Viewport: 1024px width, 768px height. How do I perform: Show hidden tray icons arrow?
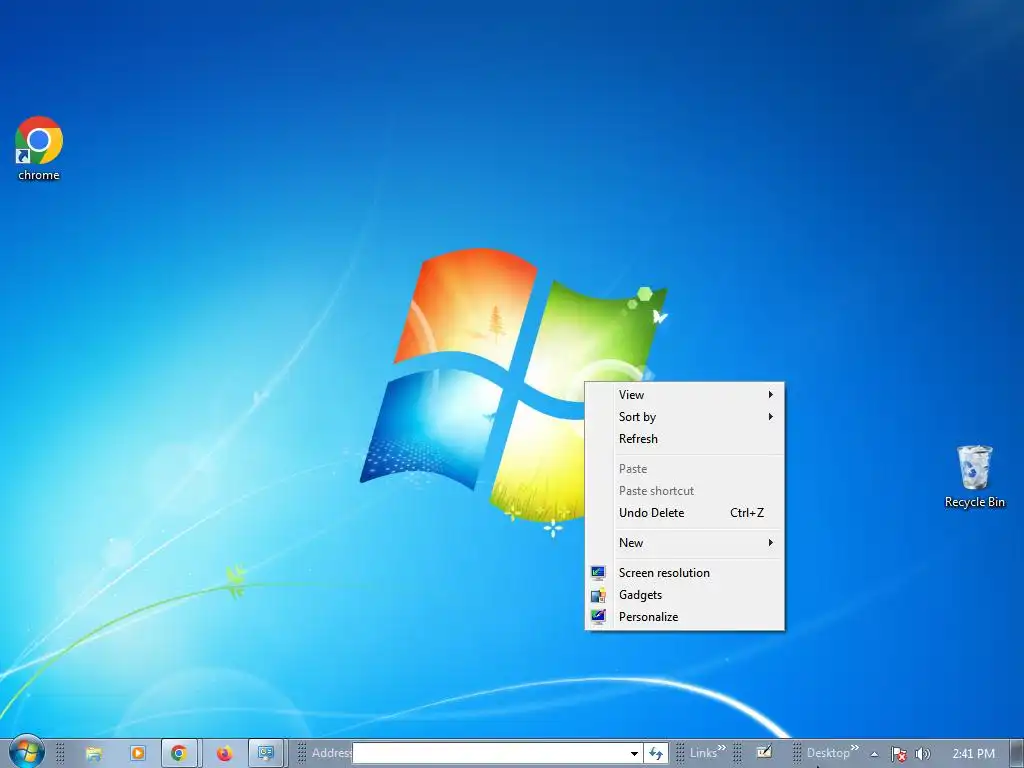point(874,754)
